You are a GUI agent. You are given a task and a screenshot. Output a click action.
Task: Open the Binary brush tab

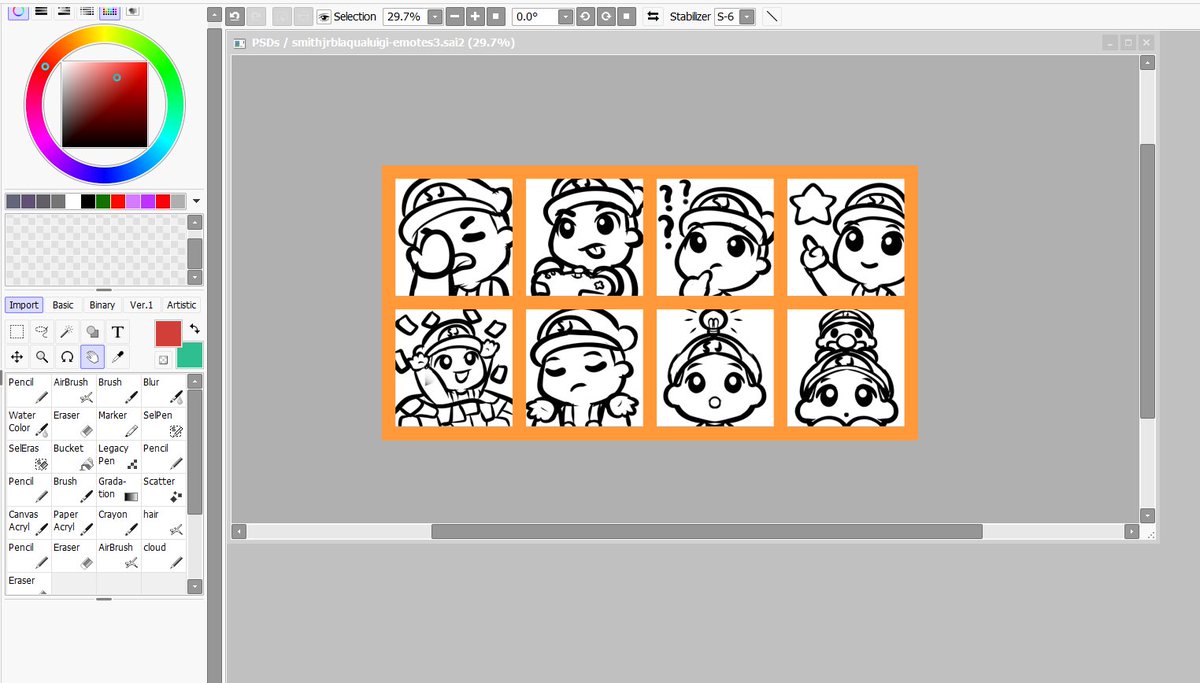[x=102, y=305]
